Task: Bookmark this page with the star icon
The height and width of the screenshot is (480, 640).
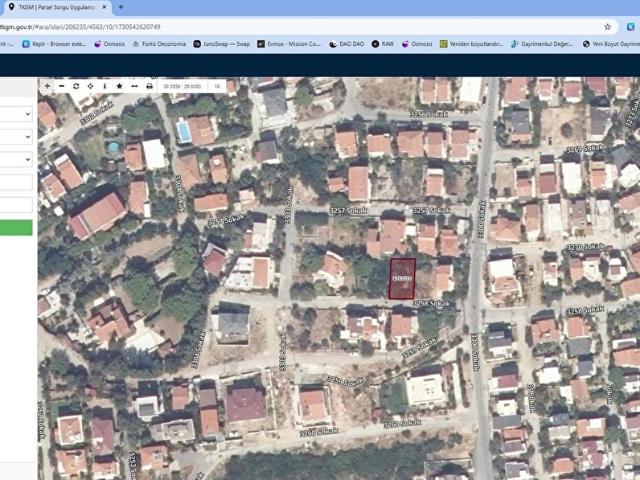Action: coord(607,27)
